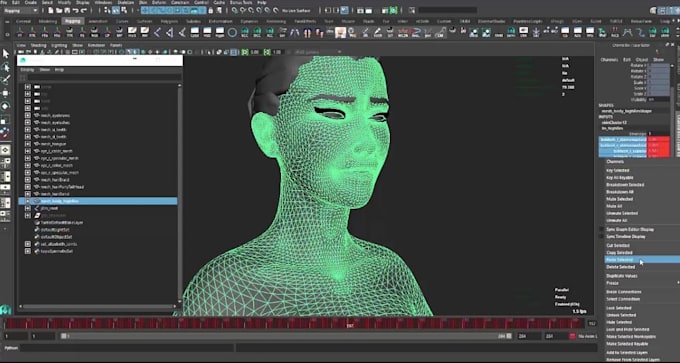Choose Copy Selected
This screenshot has height=363, width=680.
pos(619,252)
